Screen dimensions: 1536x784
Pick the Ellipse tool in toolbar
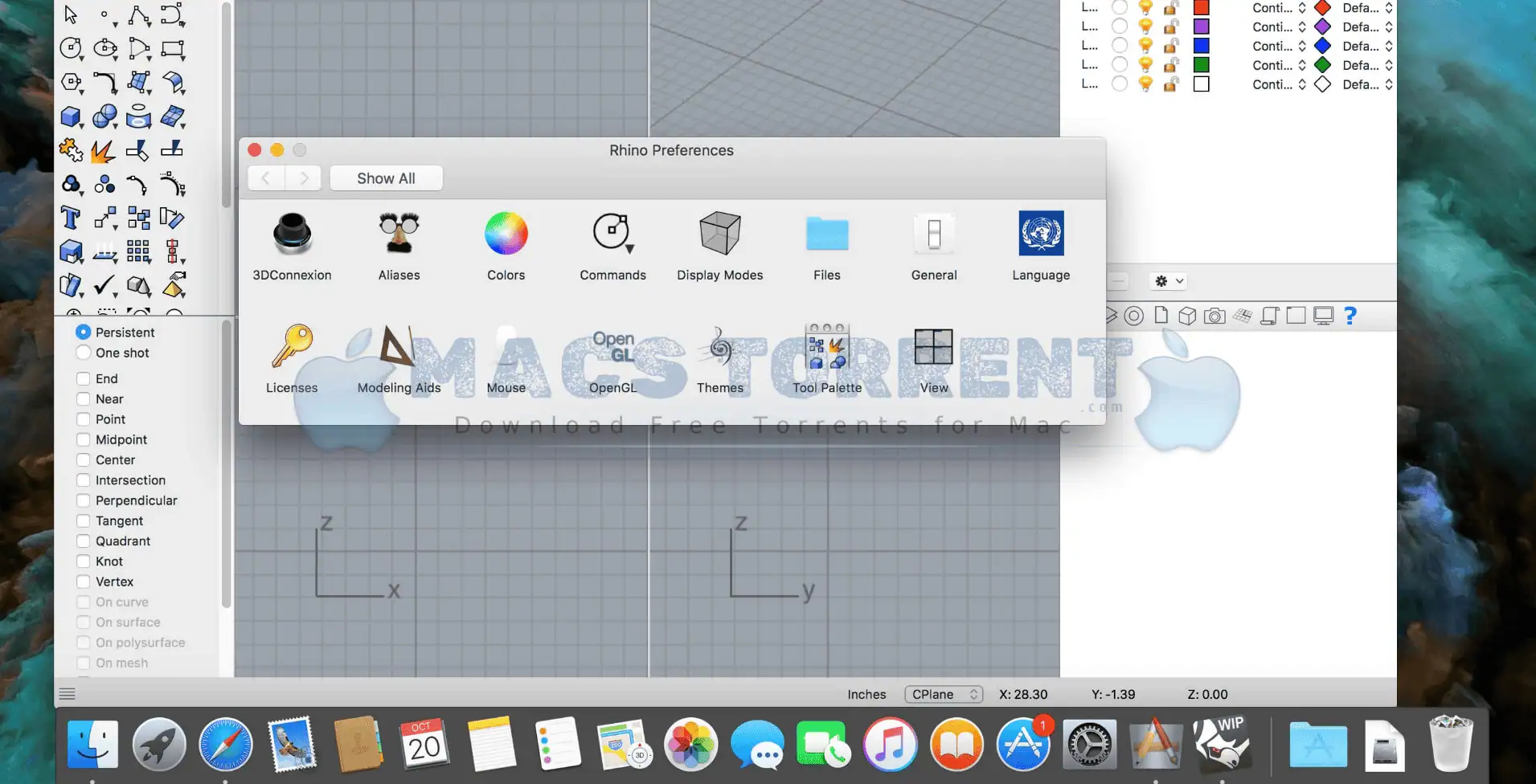pyautogui.click(x=105, y=49)
